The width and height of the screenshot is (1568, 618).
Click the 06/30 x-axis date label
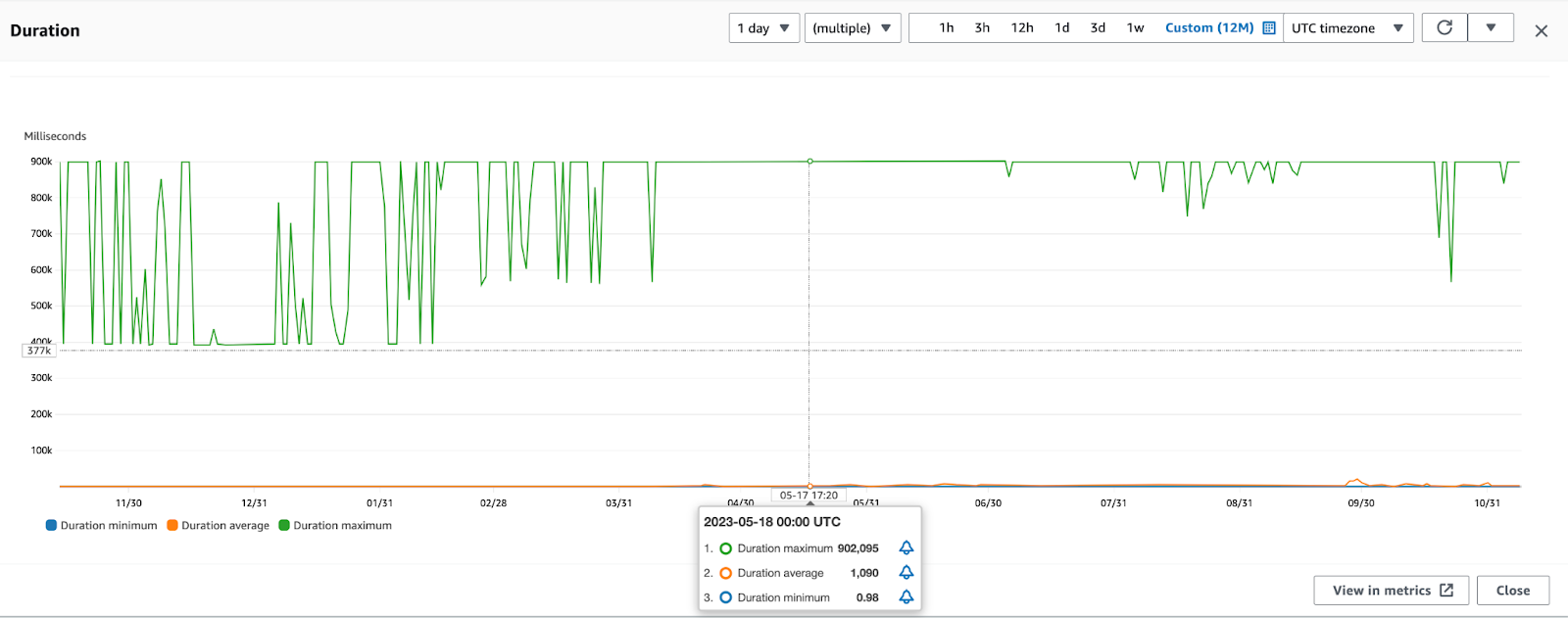[988, 503]
